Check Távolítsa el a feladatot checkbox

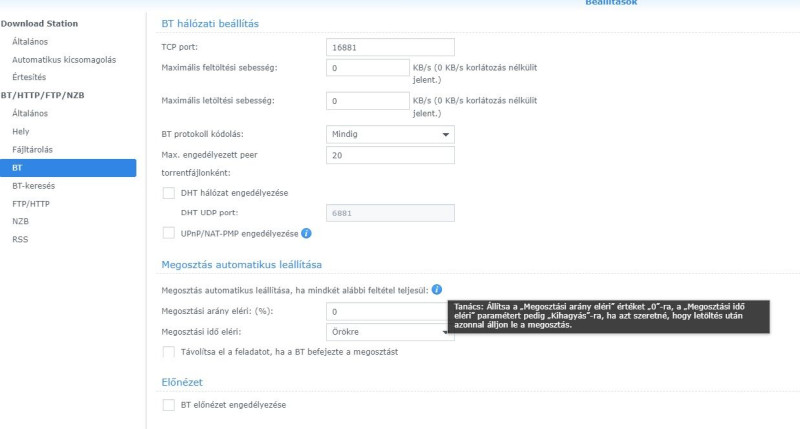point(168,352)
